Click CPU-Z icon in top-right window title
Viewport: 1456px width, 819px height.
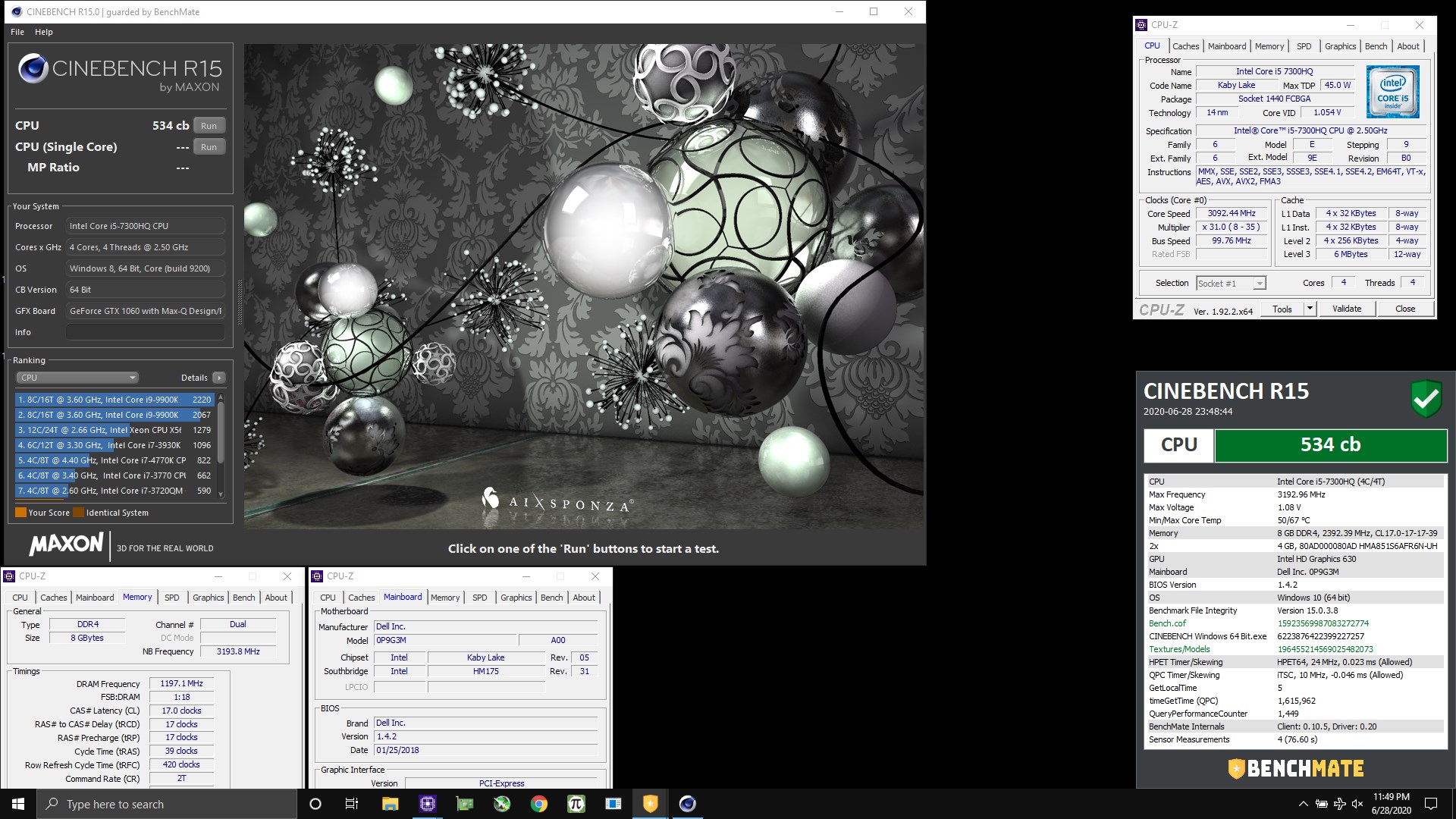[1141, 25]
